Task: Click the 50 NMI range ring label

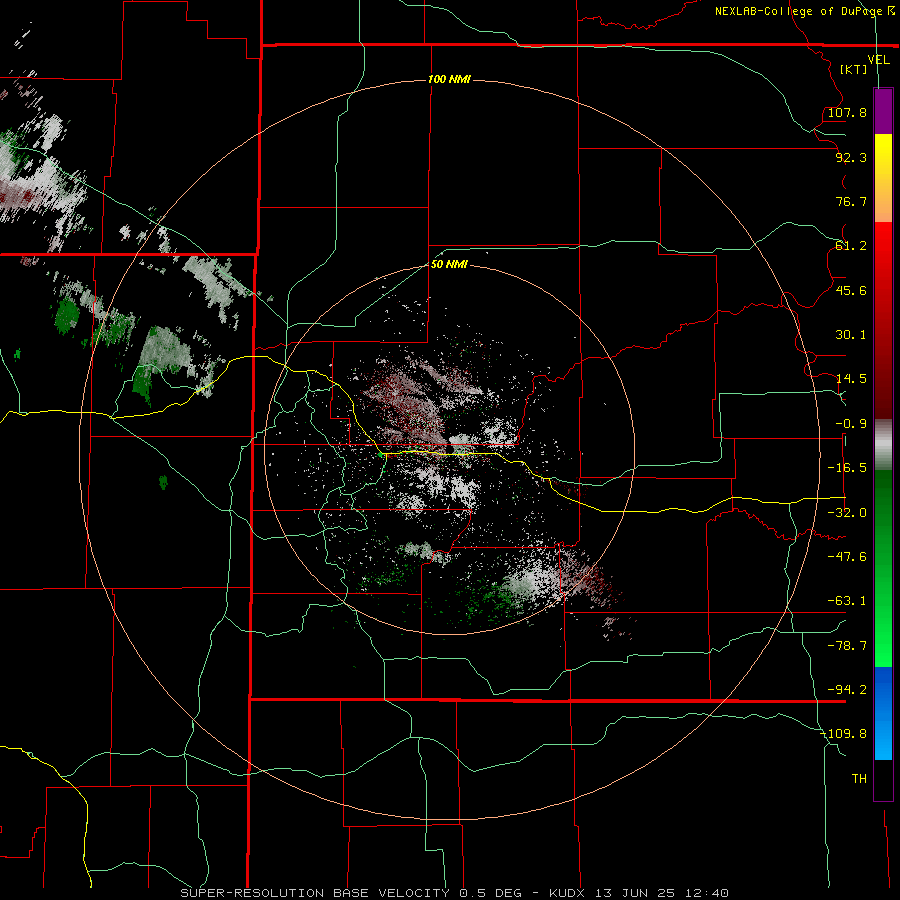Action: point(449,264)
